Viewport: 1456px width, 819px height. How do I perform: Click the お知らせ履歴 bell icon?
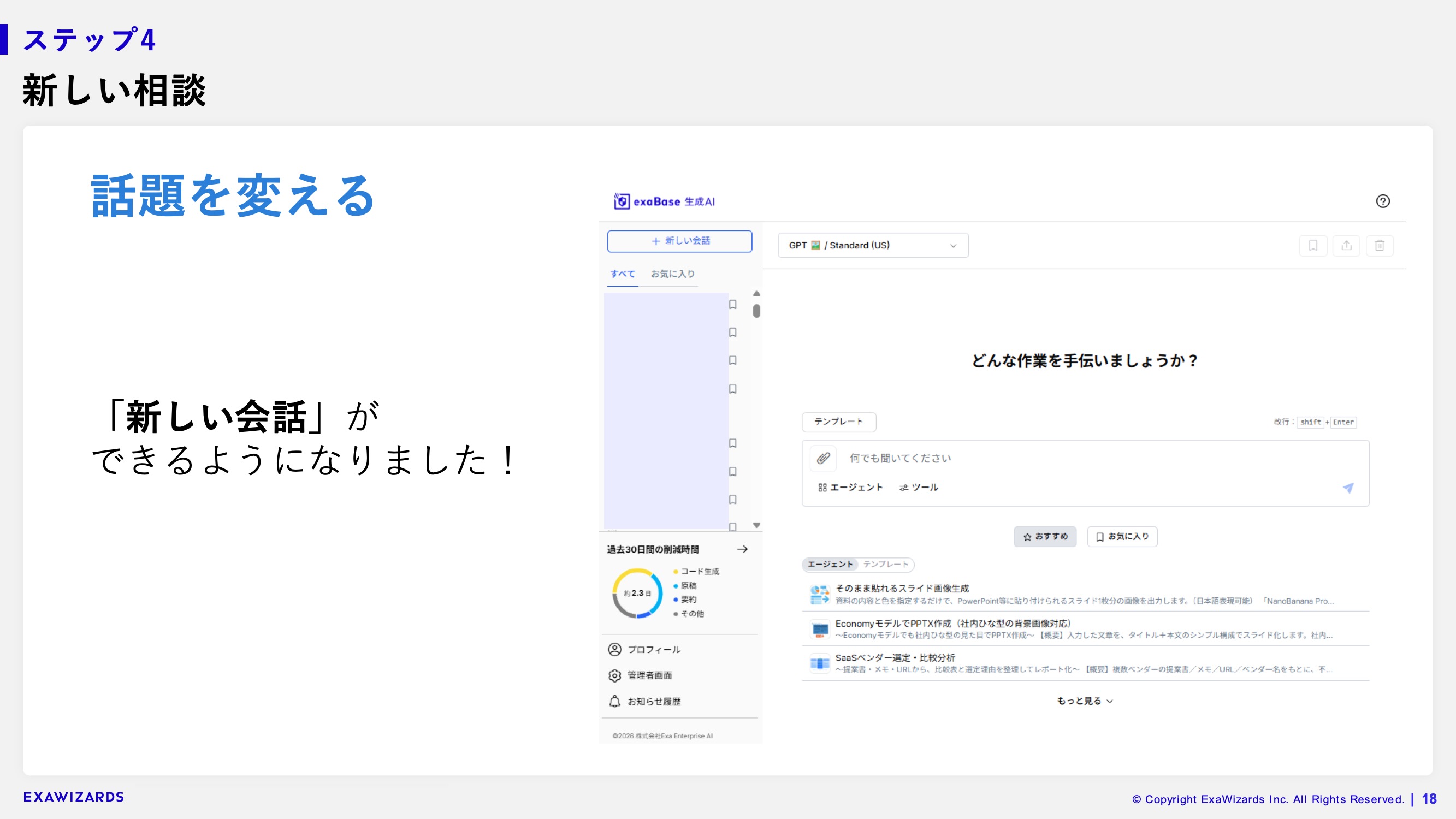pos(614,702)
